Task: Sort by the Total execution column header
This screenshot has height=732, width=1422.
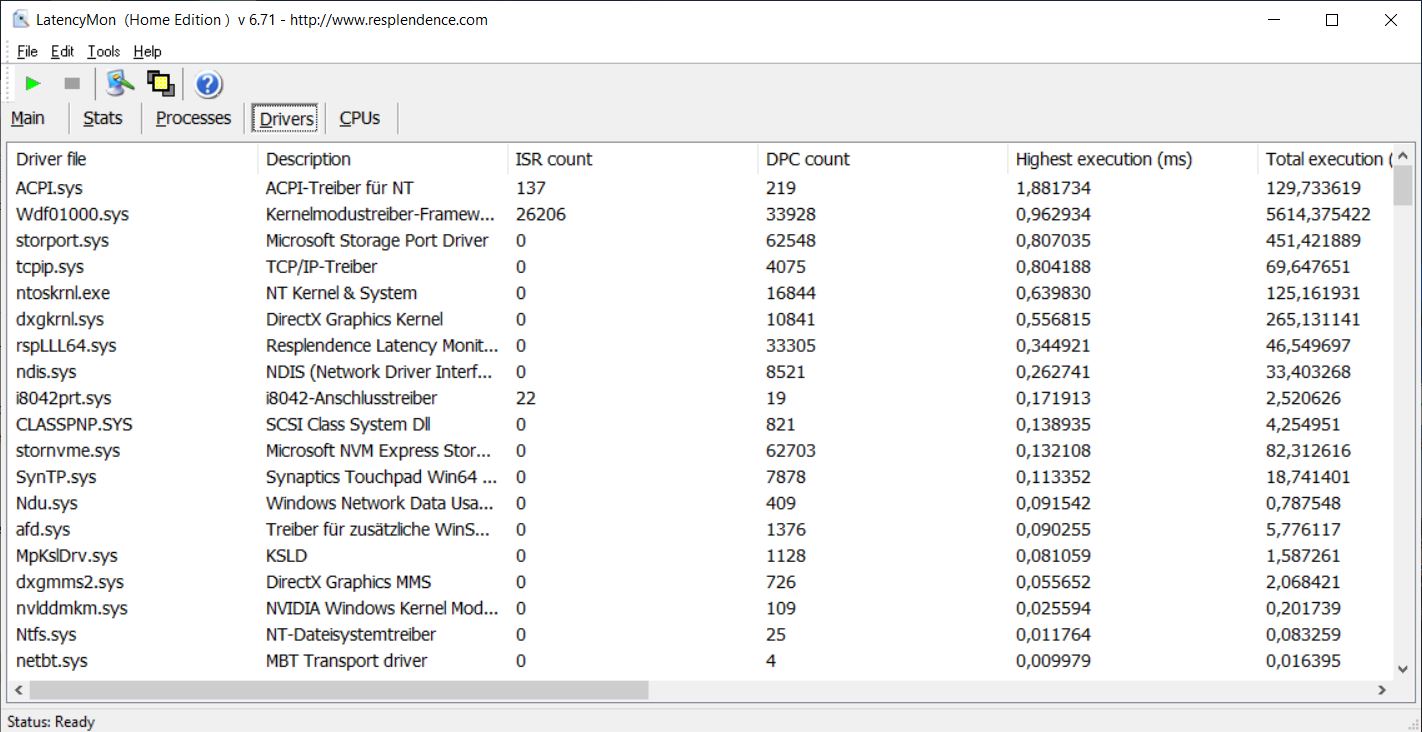Action: click(x=1325, y=159)
